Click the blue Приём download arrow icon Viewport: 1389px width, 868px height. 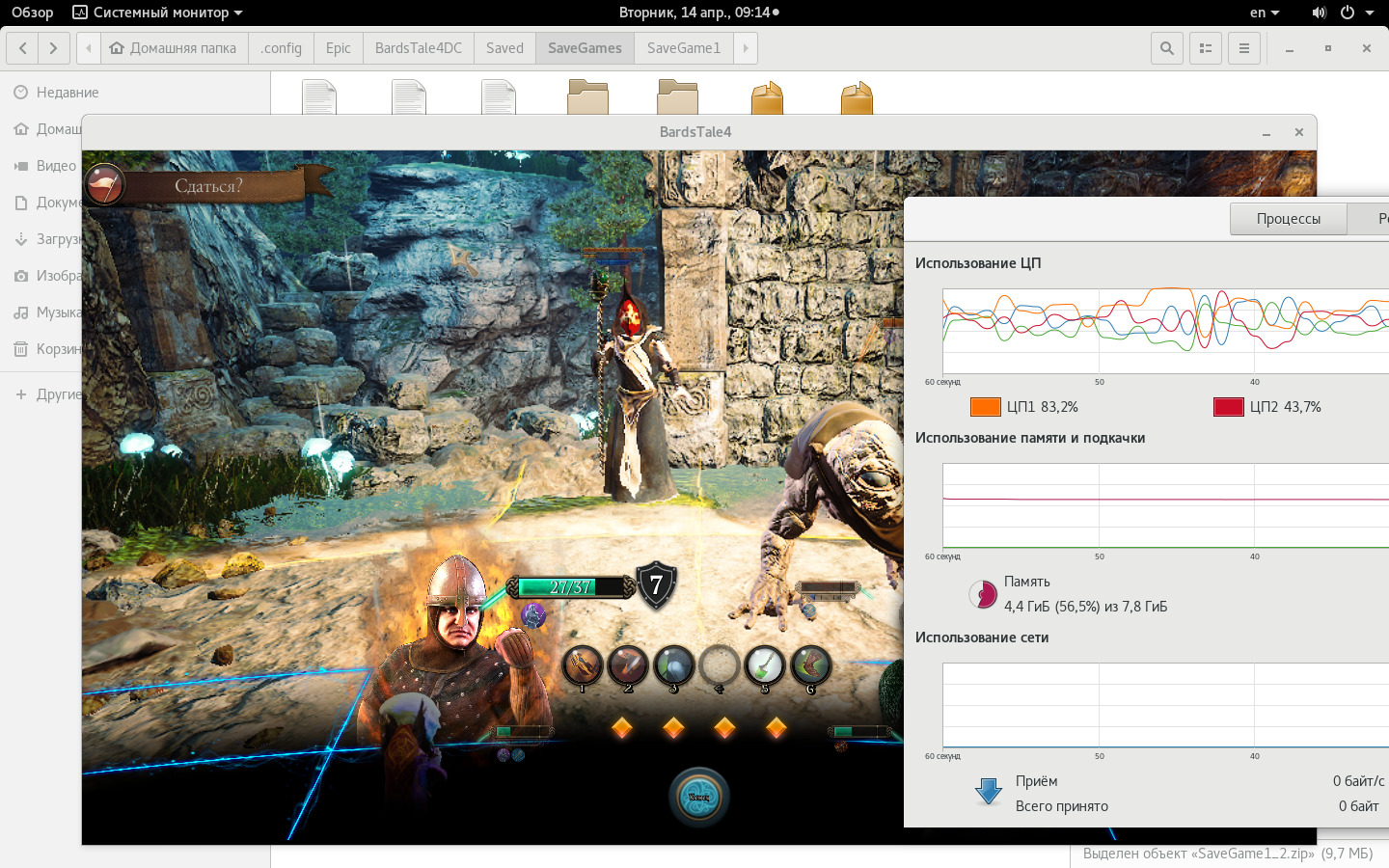coord(989,792)
